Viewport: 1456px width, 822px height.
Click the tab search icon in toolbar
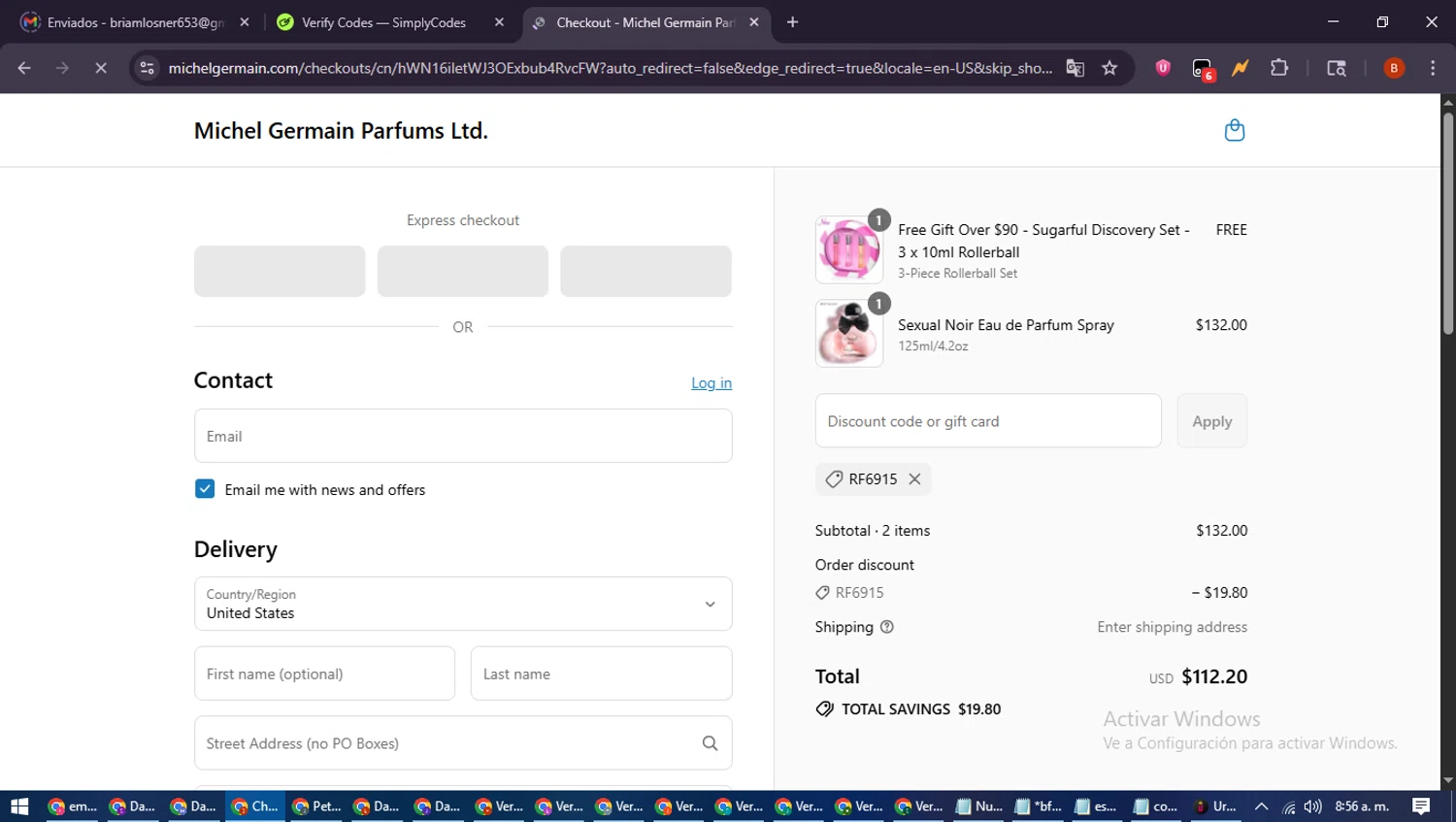(1336, 68)
